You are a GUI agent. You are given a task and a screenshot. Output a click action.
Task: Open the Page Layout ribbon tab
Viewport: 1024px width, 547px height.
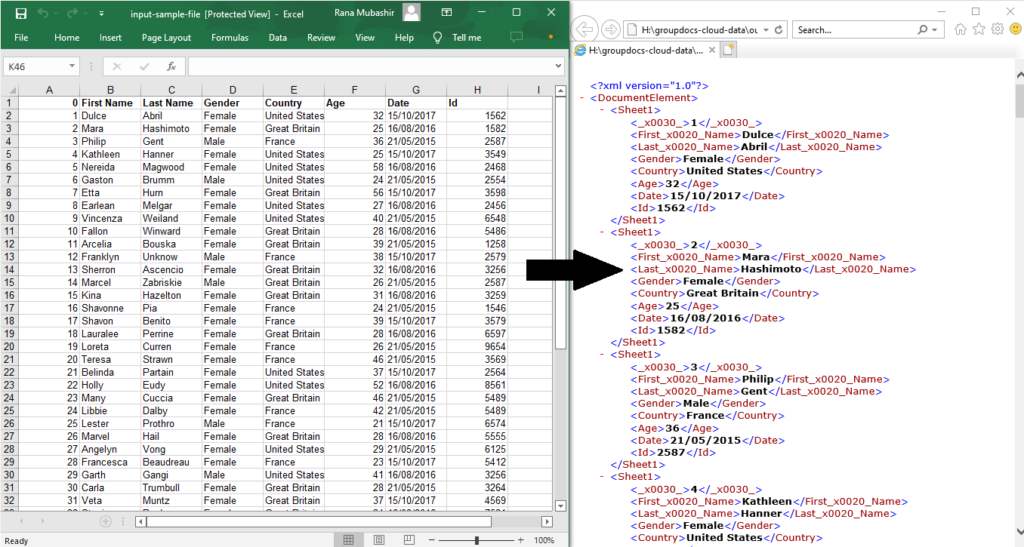tap(166, 38)
